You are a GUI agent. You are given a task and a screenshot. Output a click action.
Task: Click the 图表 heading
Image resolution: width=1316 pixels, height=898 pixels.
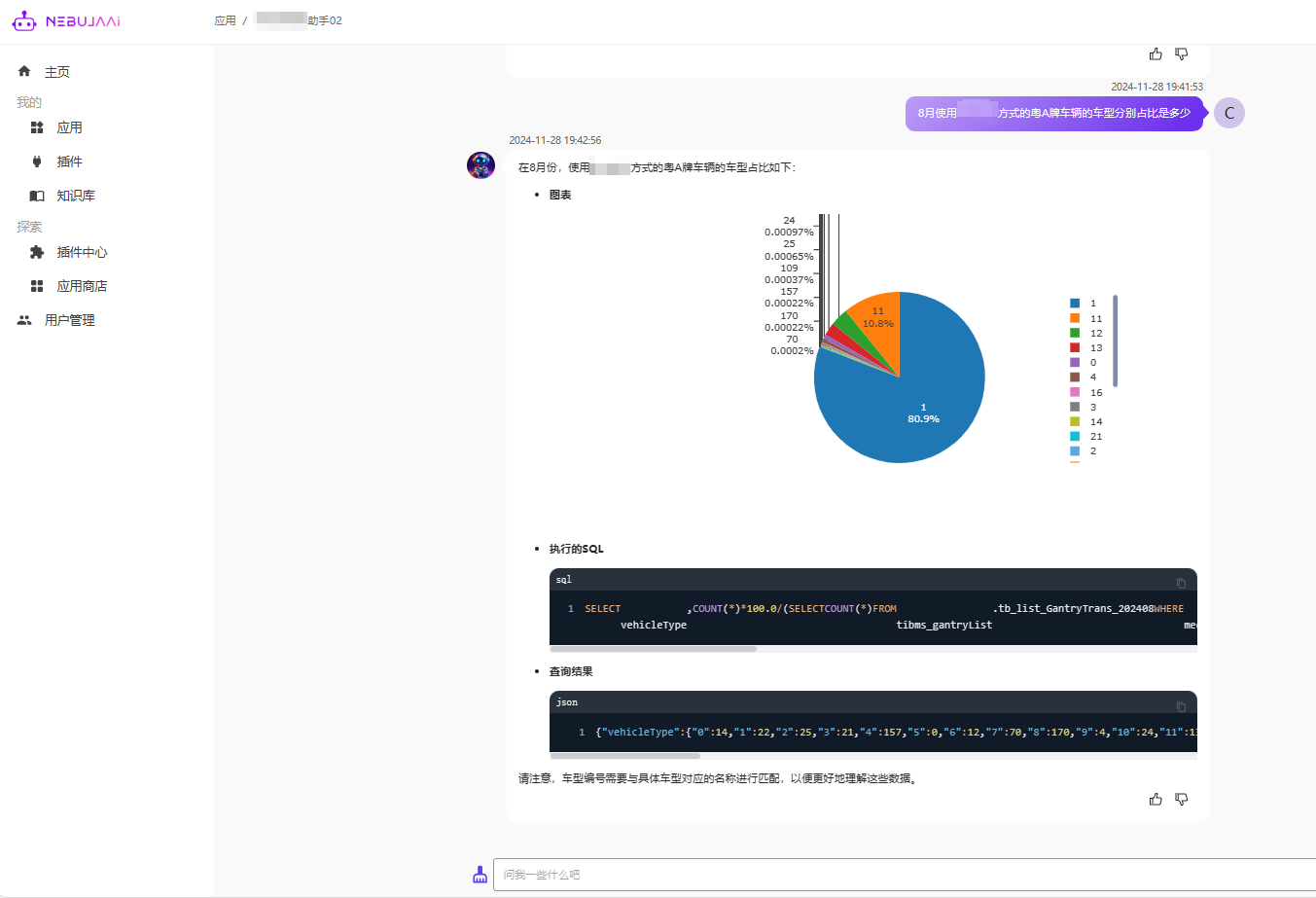click(560, 195)
